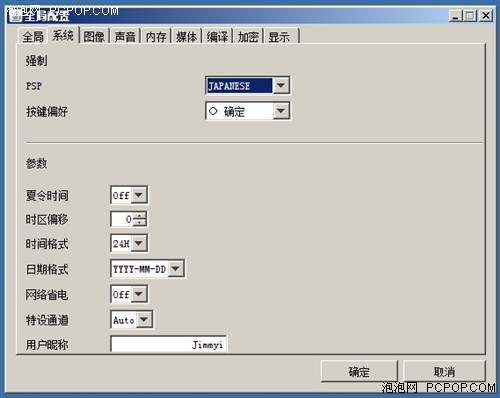Open the 媒体 tab

187,36
